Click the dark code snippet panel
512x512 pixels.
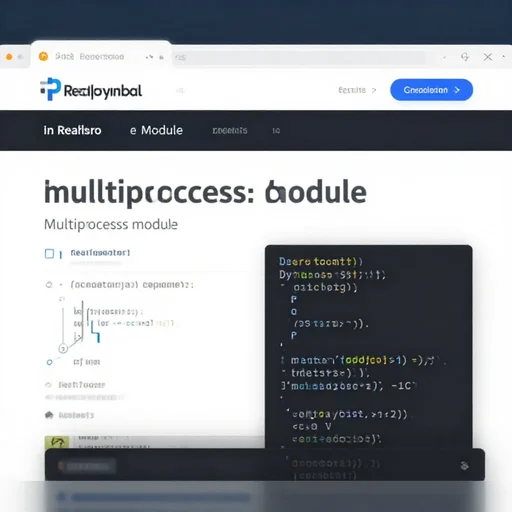point(368,348)
